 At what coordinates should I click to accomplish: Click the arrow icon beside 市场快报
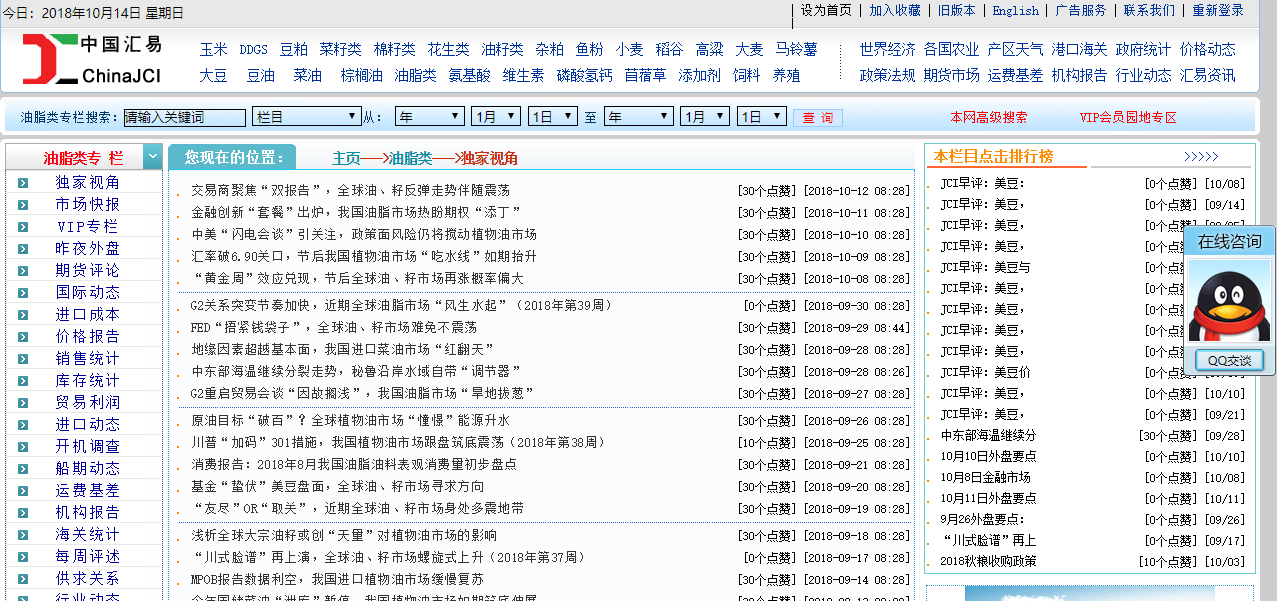pos(22,205)
